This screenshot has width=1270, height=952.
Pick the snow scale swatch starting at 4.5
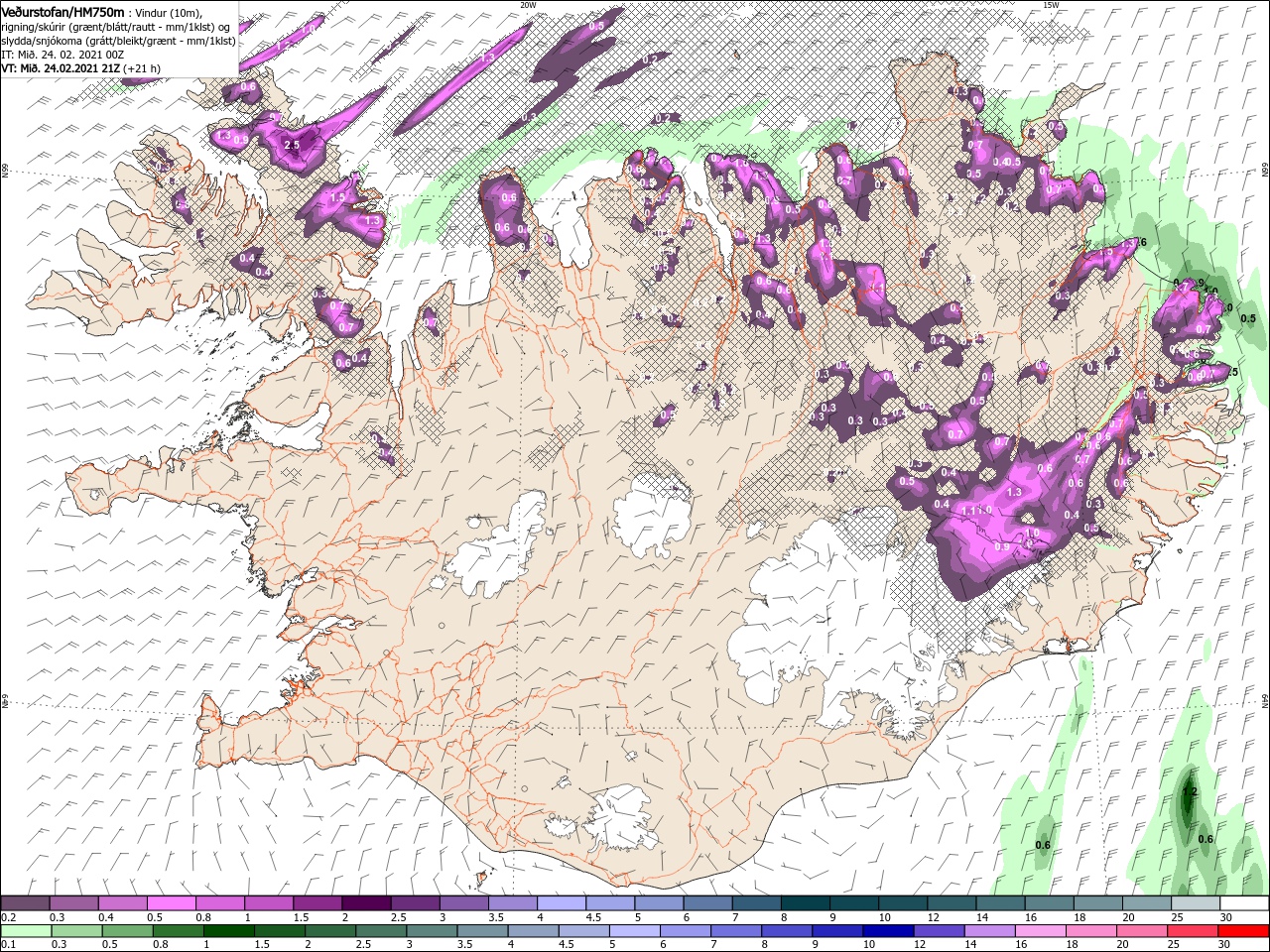610,903
